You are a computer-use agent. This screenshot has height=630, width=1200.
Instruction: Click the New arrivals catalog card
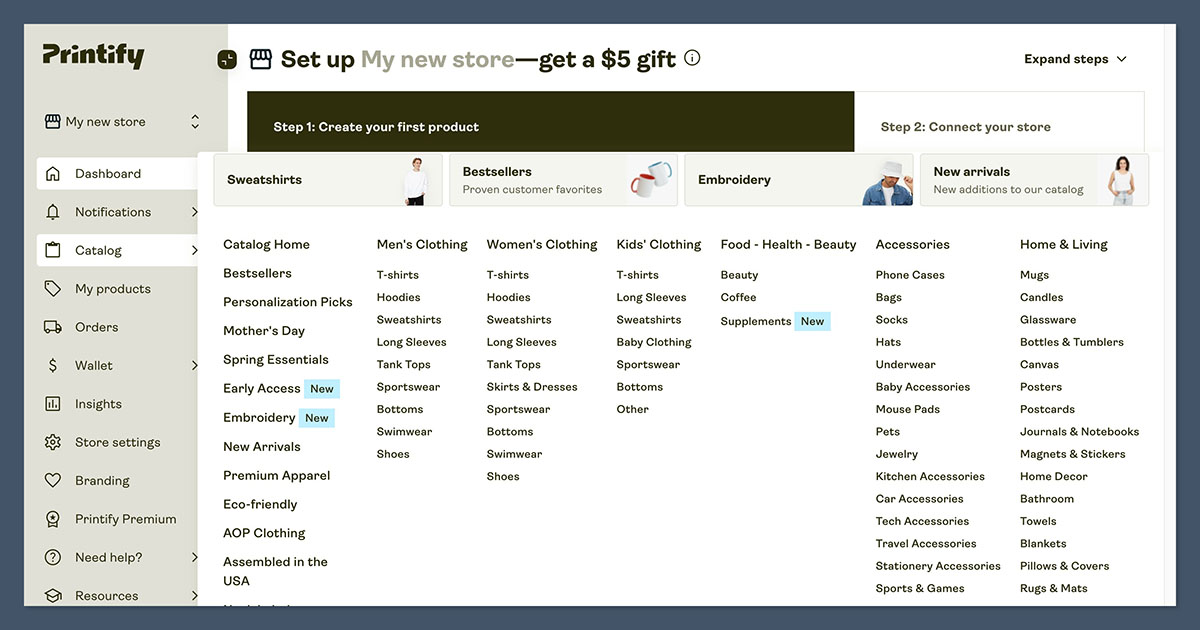tap(1033, 180)
